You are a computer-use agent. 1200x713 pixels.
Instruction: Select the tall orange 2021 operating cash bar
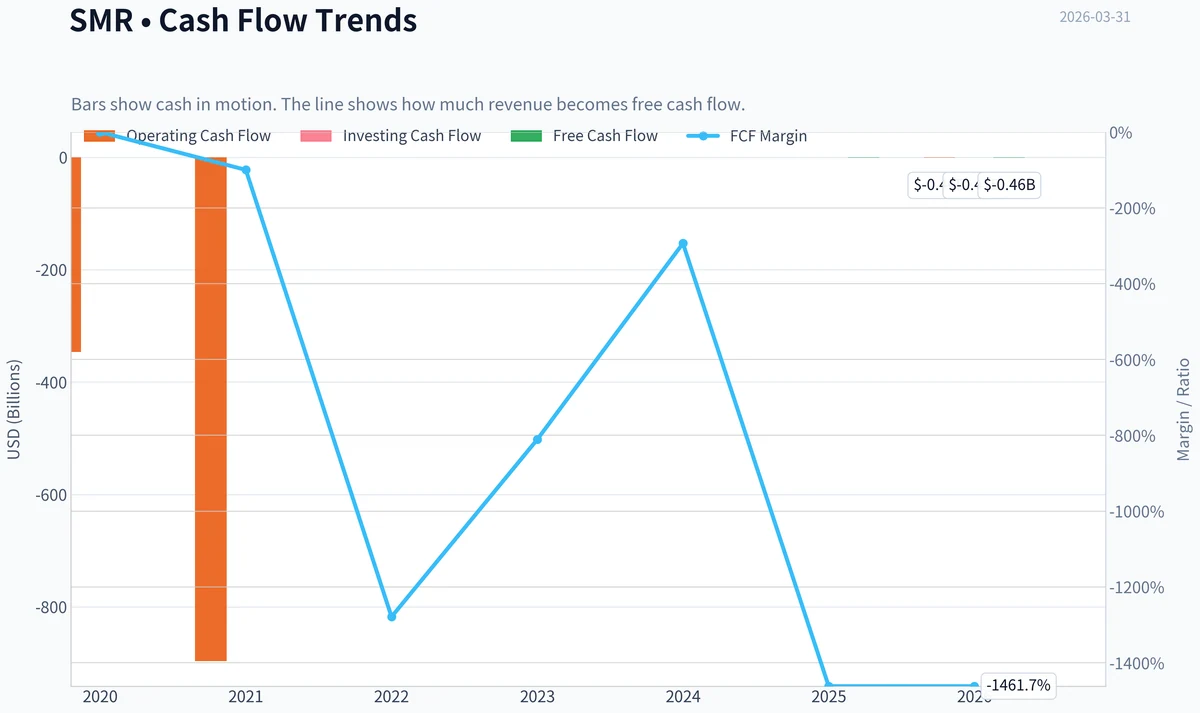pyautogui.click(x=211, y=409)
